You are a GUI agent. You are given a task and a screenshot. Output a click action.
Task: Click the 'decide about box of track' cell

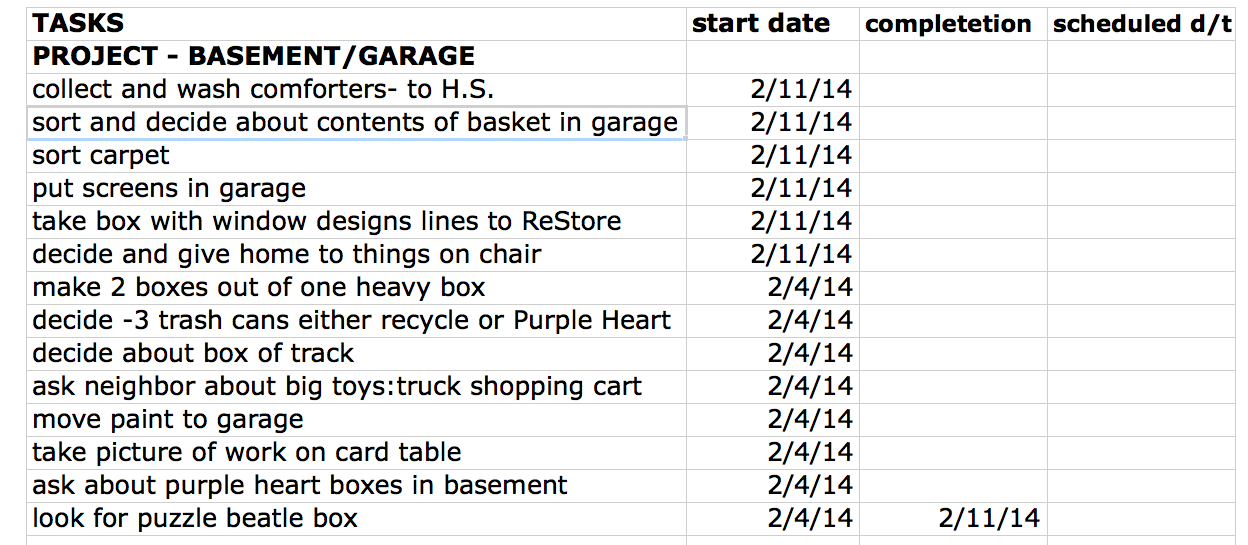(x=357, y=354)
